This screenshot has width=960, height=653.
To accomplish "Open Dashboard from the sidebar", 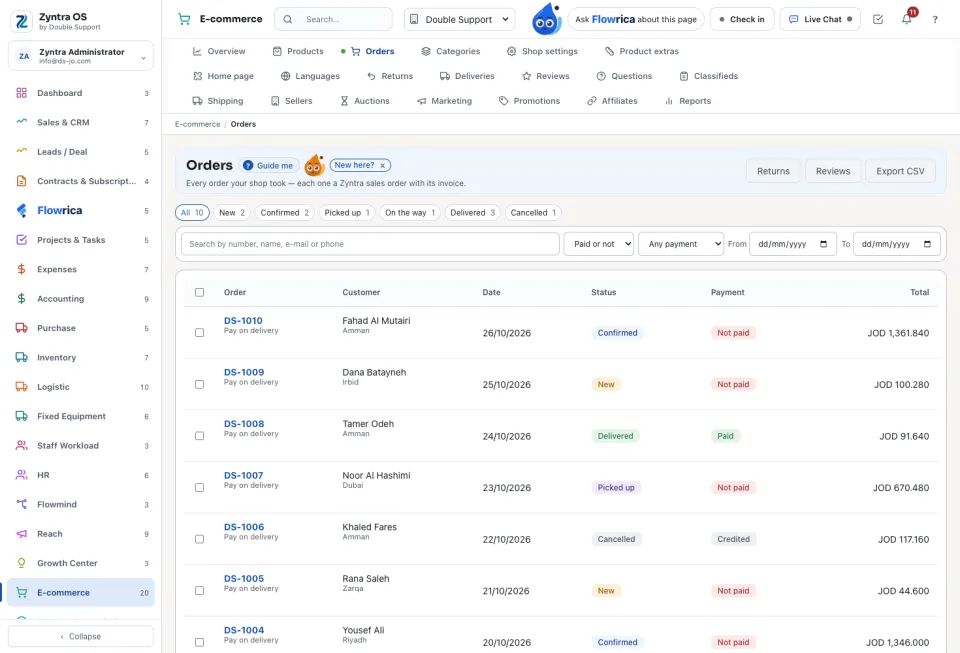I will click(x=81, y=93).
